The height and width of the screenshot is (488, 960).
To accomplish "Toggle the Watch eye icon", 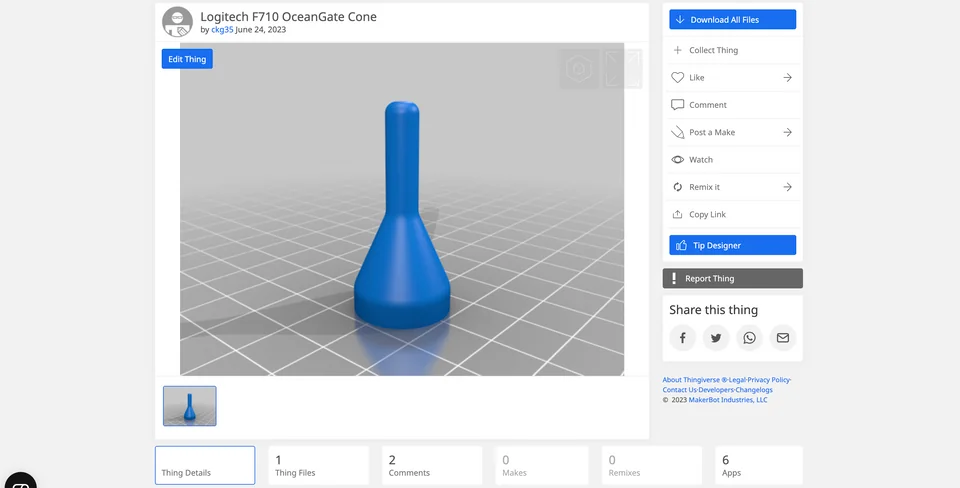I will [x=677, y=160].
